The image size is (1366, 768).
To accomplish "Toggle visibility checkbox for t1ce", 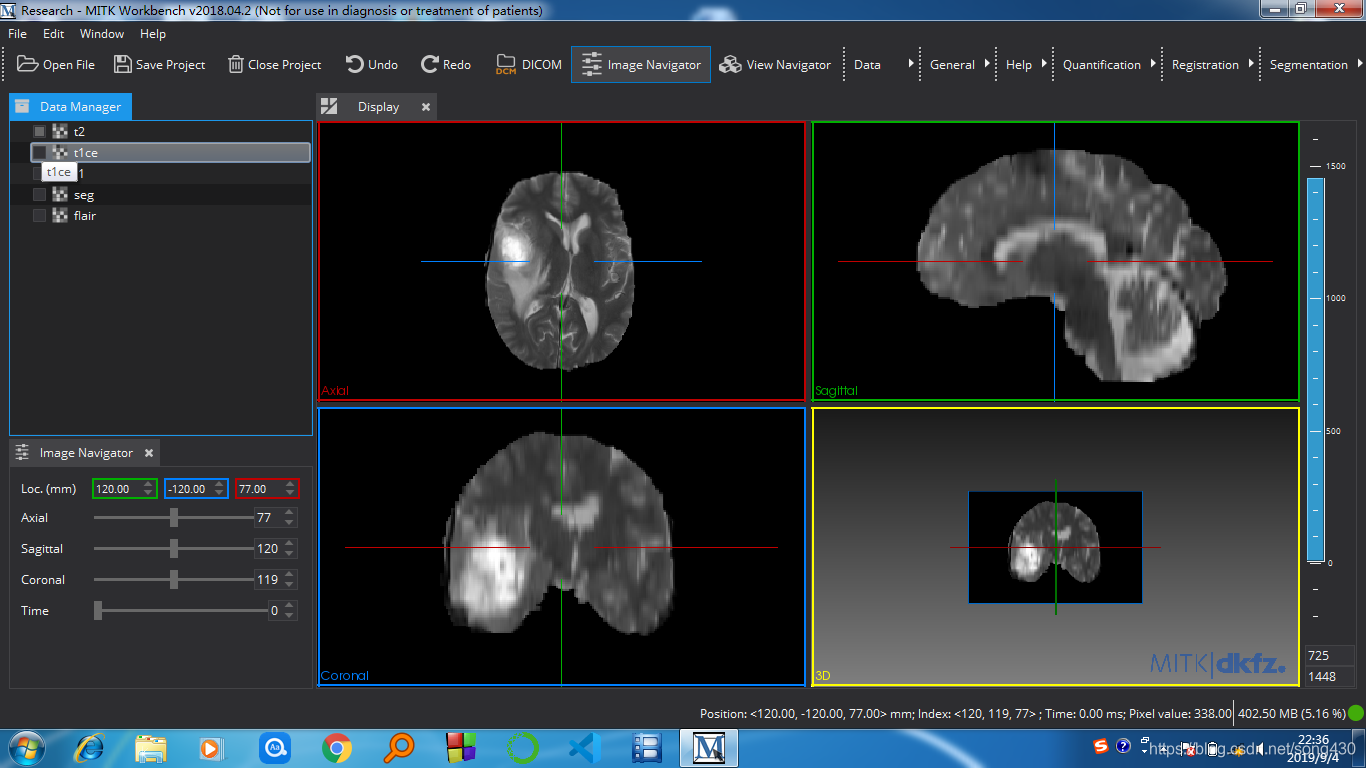I will (39, 152).
